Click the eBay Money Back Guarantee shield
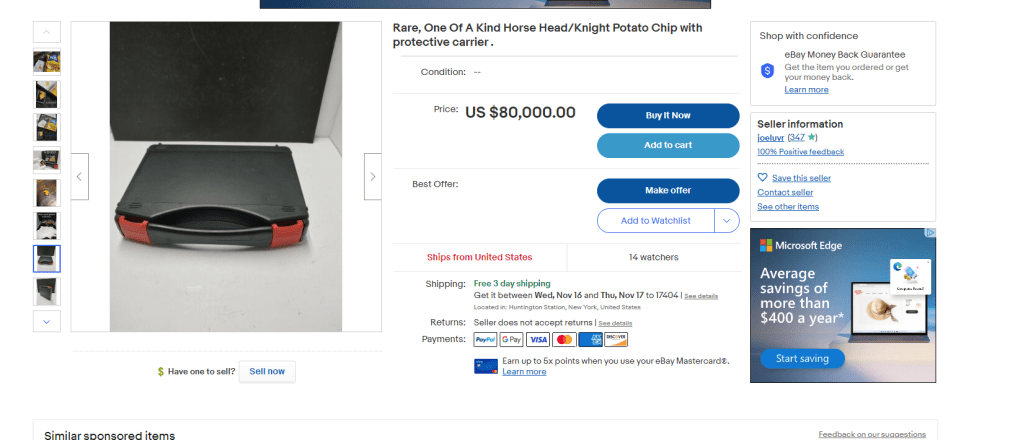The height and width of the screenshot is (440, 1023). point(767,70)
